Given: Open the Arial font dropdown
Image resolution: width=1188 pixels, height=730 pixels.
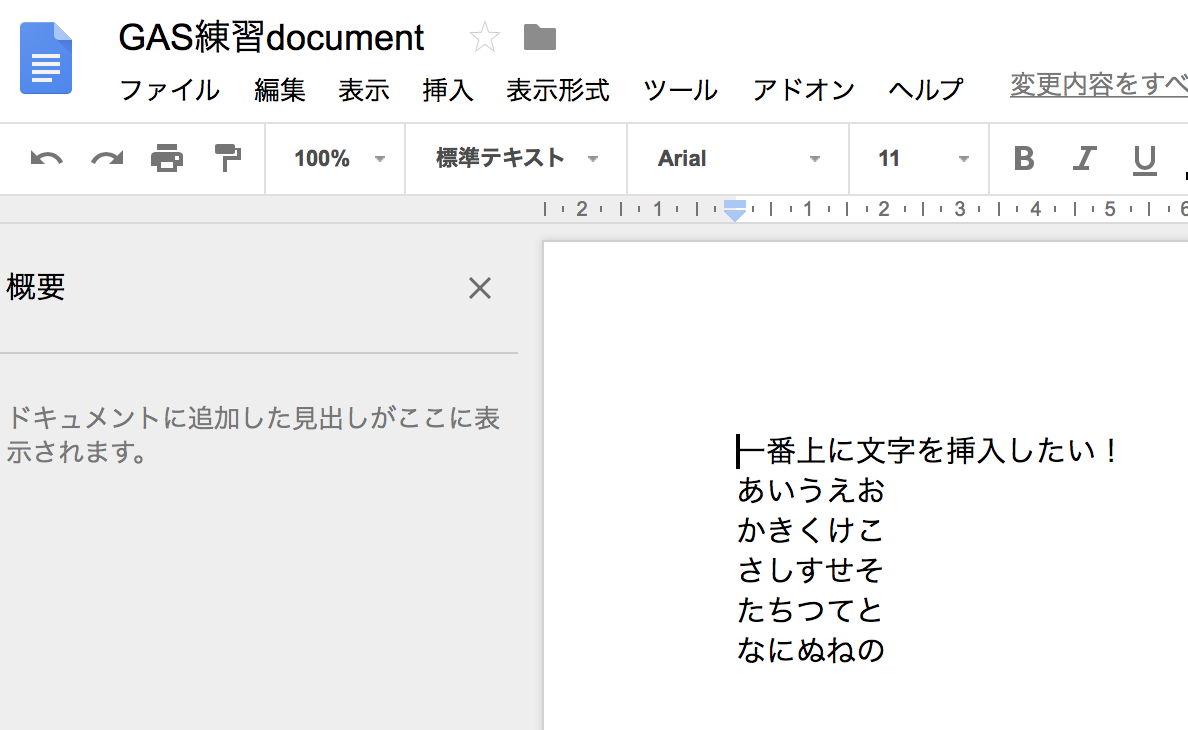Looking at the screenshot, I should click(x=738, y=159).
